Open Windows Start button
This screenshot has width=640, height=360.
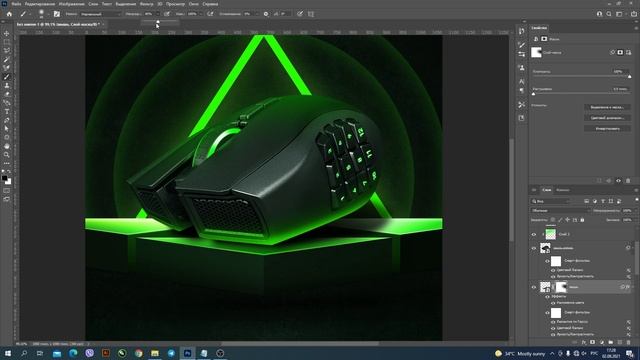pos(8,353)
